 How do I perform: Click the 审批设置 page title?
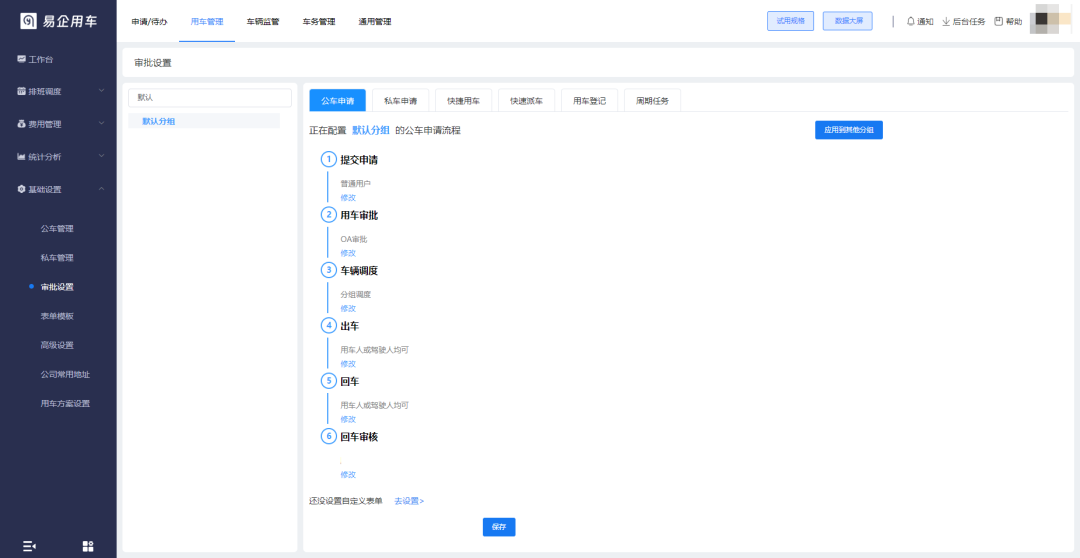pos(153,63)
